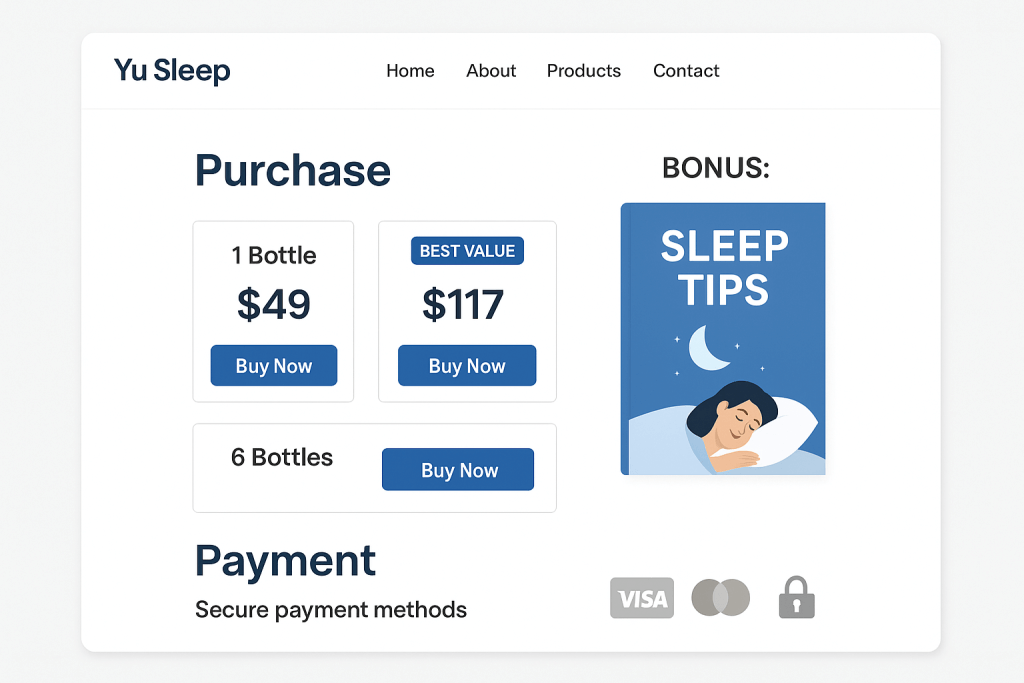Click the BONUS heading above the book
This screenshot has width=1024, height=683.
[x=714, y=168]
